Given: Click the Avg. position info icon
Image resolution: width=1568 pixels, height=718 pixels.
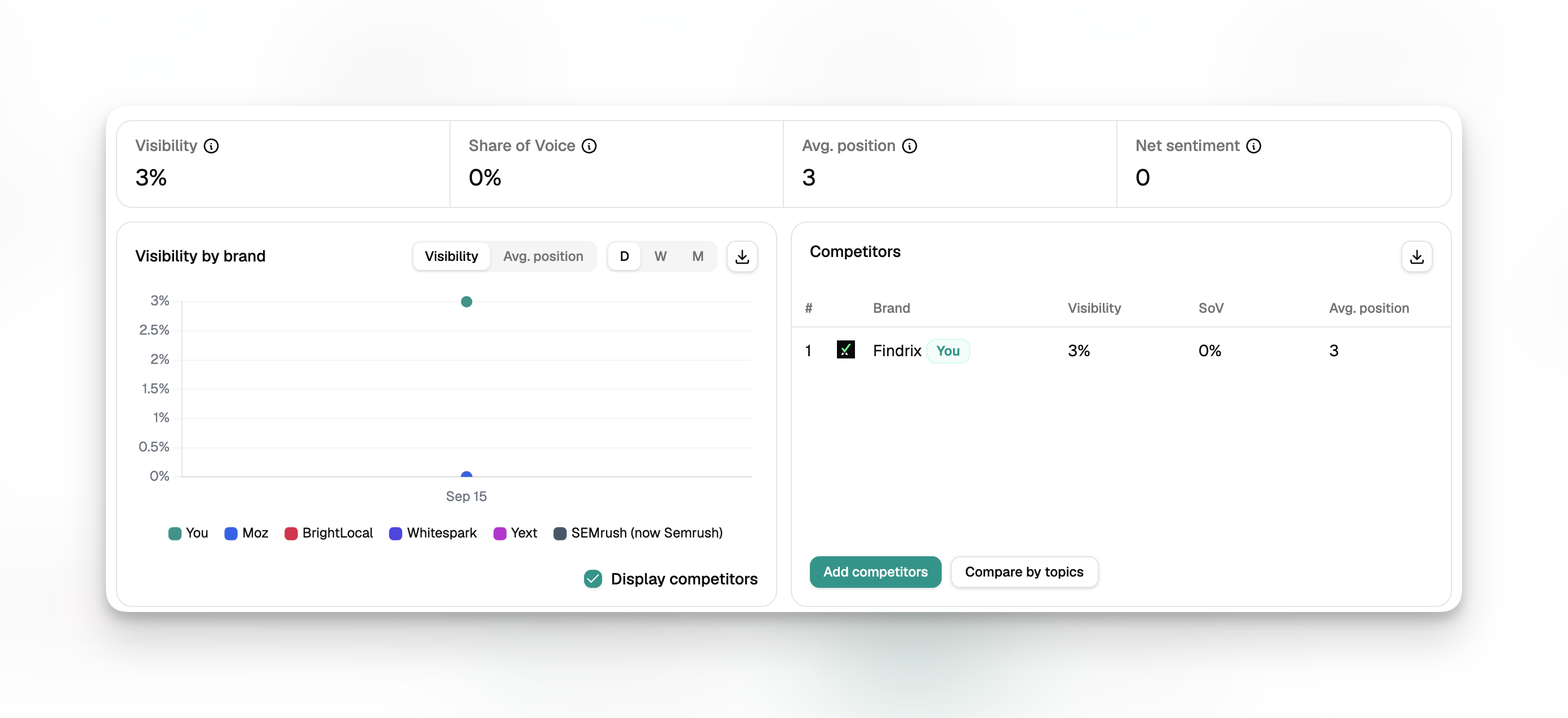Looking at the screenshot, I should click(x=910, y=146).
